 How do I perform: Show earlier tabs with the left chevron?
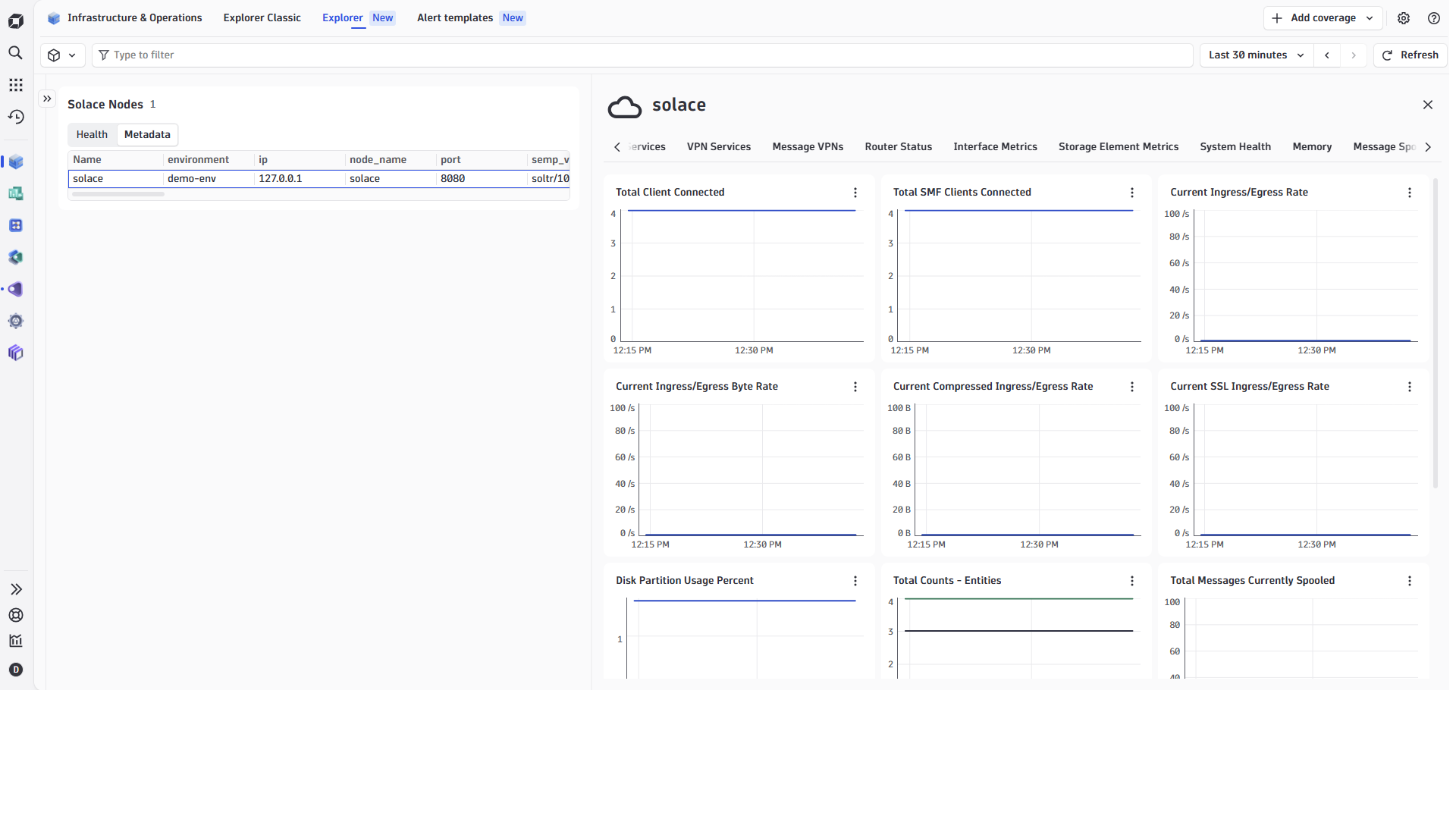click(617, 147)
